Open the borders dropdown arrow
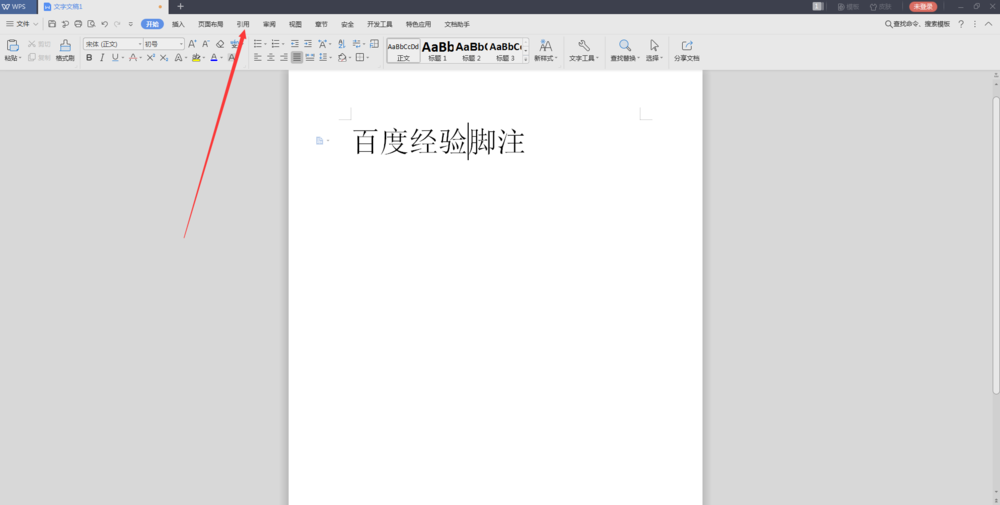1000x505 pixels. coord(367,57)
